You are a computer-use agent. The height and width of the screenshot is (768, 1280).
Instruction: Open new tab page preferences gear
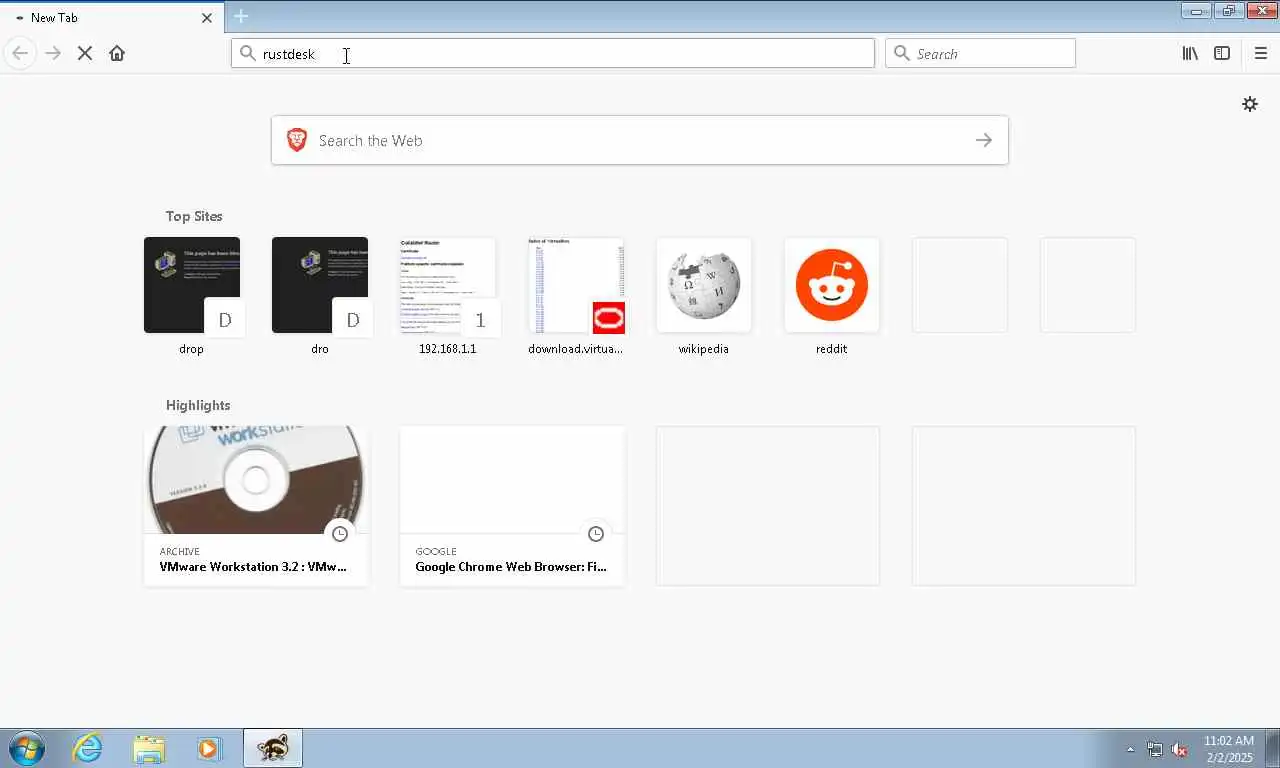click(x=1250, y=104)
